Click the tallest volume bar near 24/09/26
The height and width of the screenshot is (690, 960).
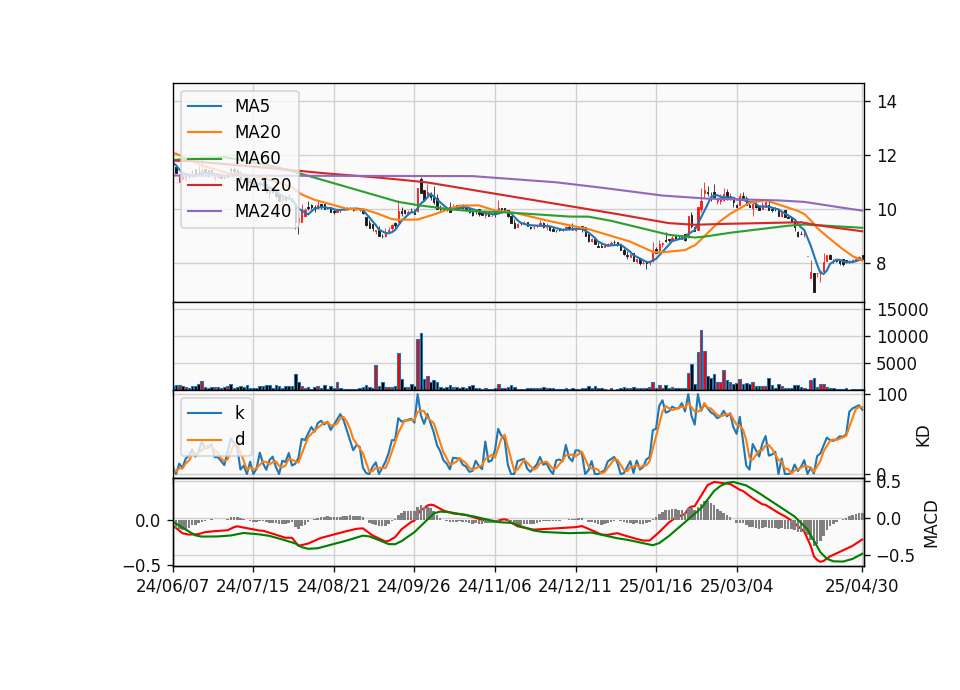[x=421, y=362]
